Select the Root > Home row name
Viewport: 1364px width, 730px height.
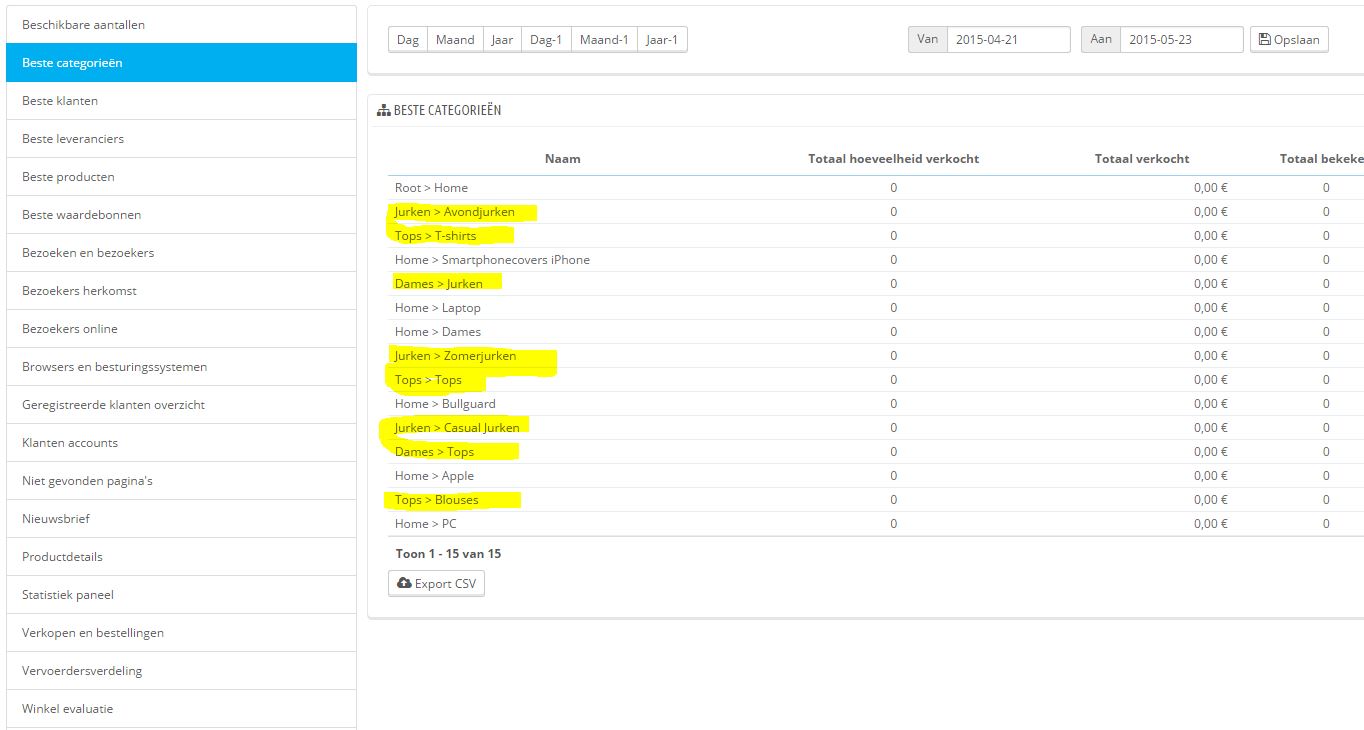click(x=431, y=188)
